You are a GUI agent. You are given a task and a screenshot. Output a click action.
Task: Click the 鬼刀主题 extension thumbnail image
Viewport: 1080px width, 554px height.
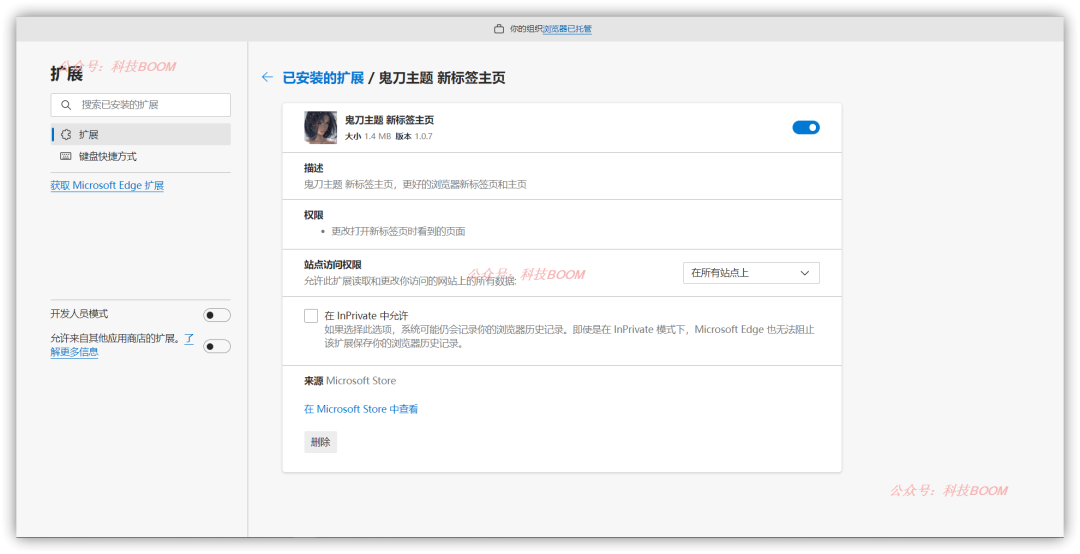tap(320, 127)
